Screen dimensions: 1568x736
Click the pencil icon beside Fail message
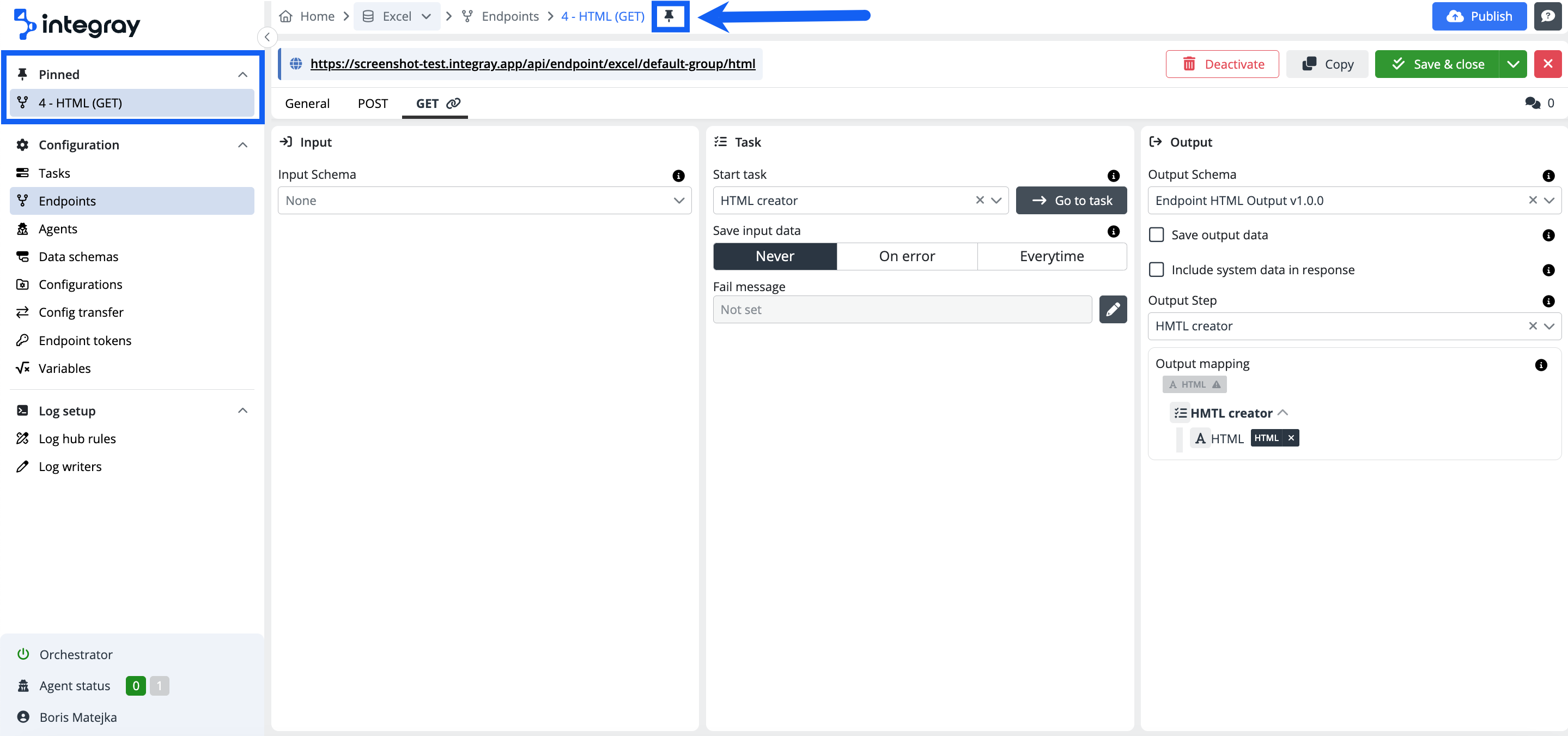[1112, 310]
